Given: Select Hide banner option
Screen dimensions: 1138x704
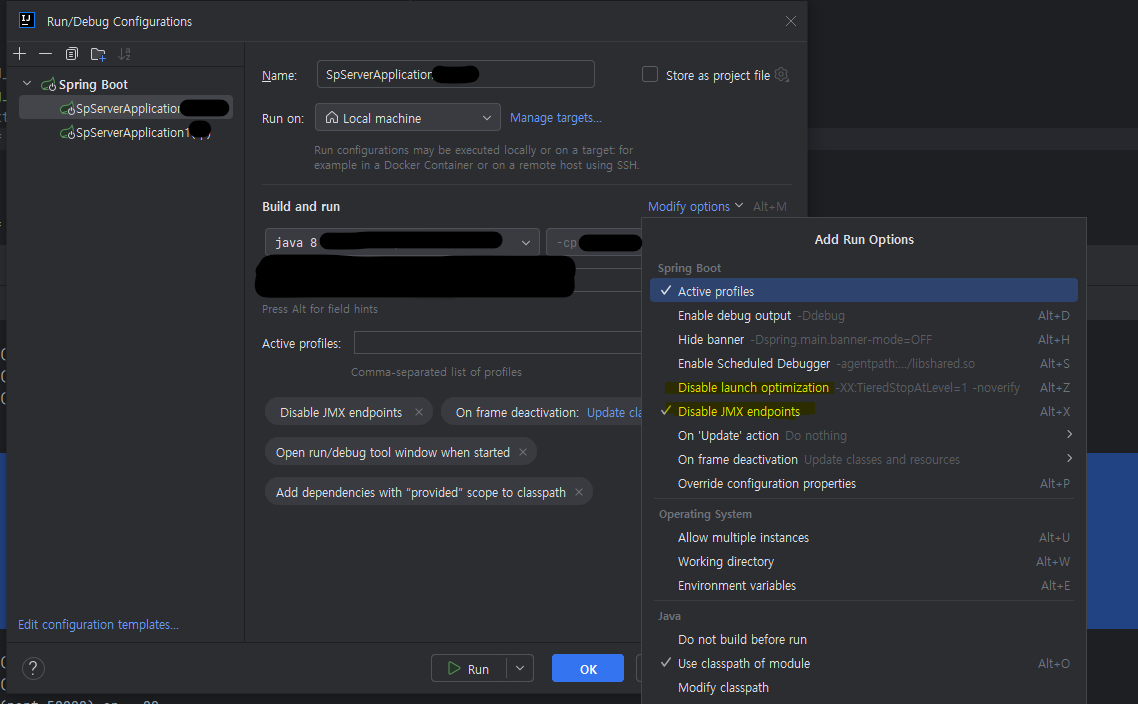Looking at the screenshot, I should click(x=864, y=340).
